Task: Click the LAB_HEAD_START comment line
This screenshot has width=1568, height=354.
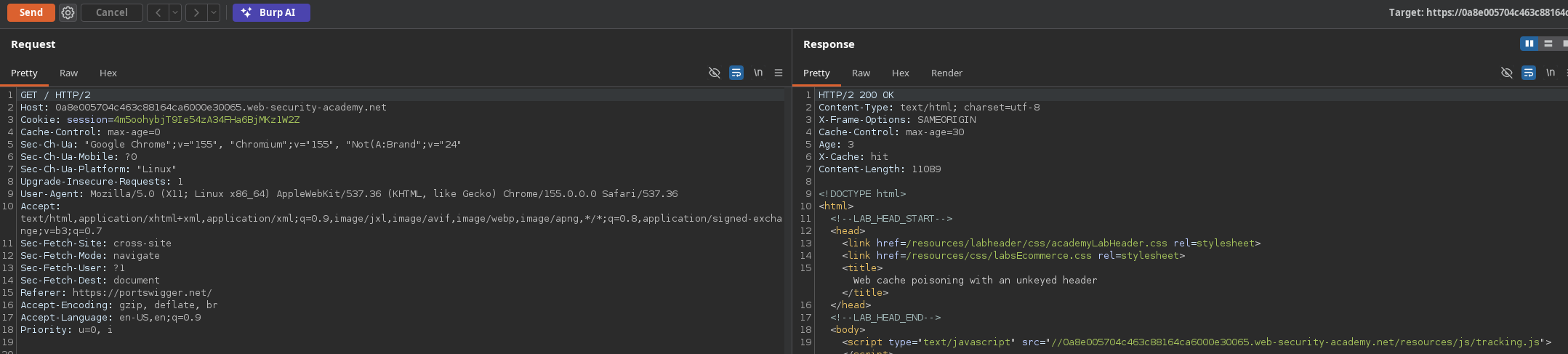Action: pos(891,219)
